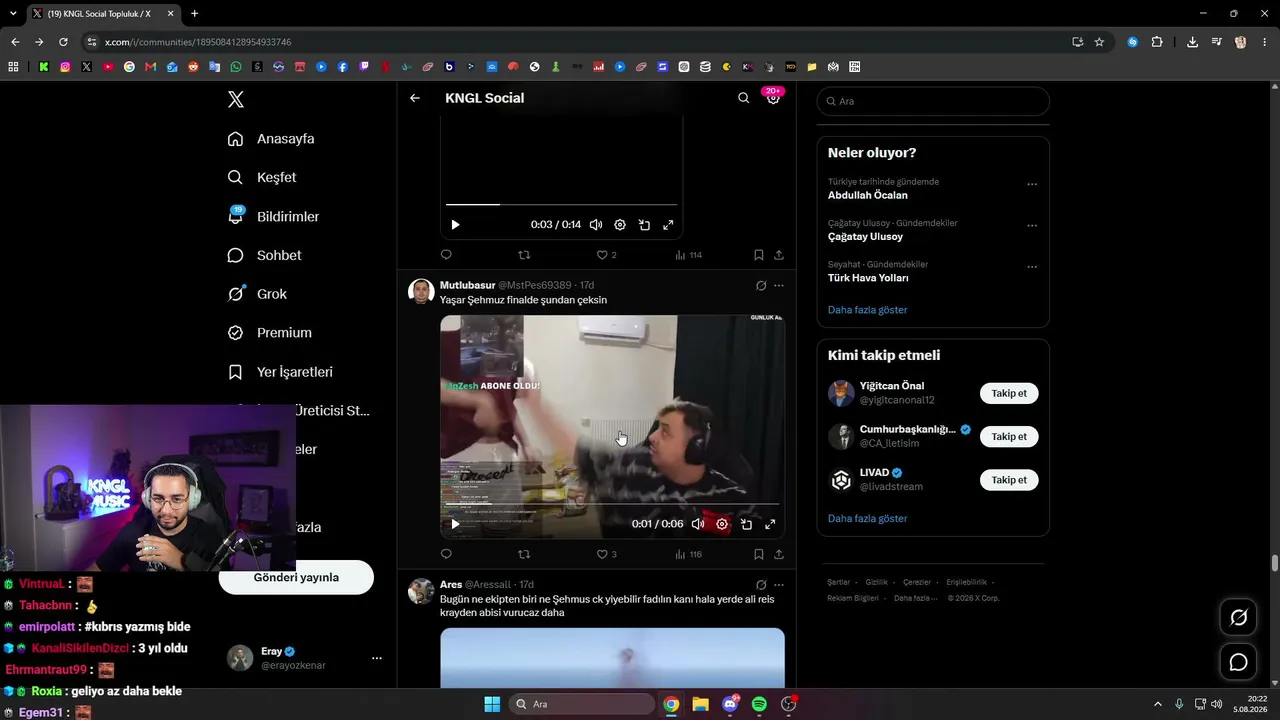Unmute Mutlubasur's video sound
This screenshot has height=720, width=1280.
pyautogui.click(x=698, y=524)
